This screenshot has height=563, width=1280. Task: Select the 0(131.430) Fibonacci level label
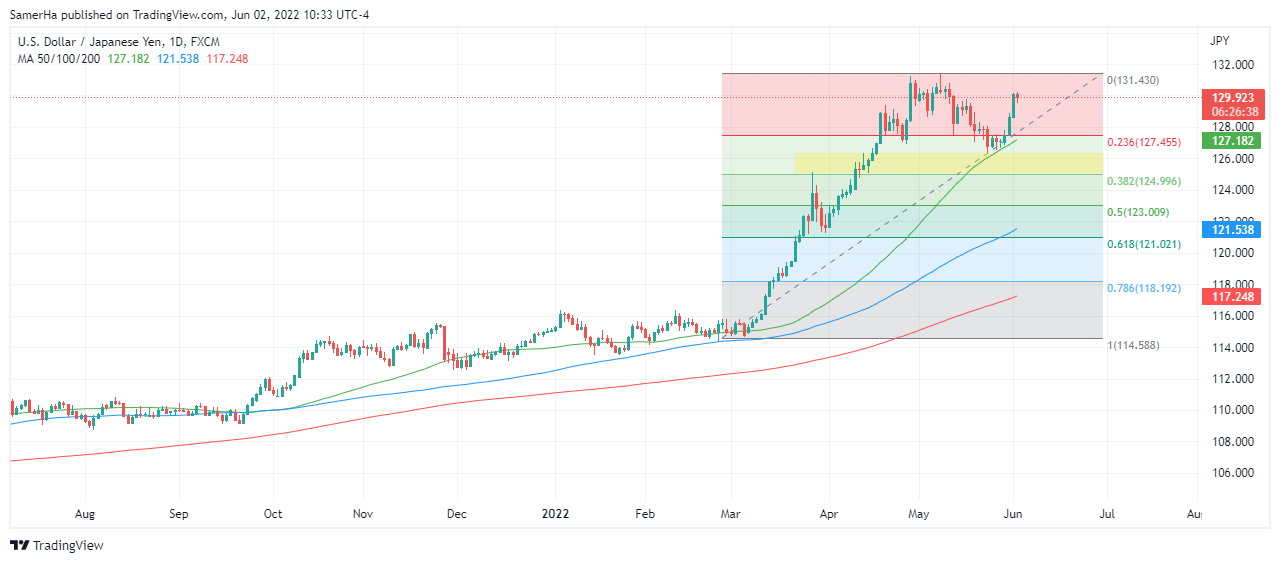click(x=1132, y=80)
